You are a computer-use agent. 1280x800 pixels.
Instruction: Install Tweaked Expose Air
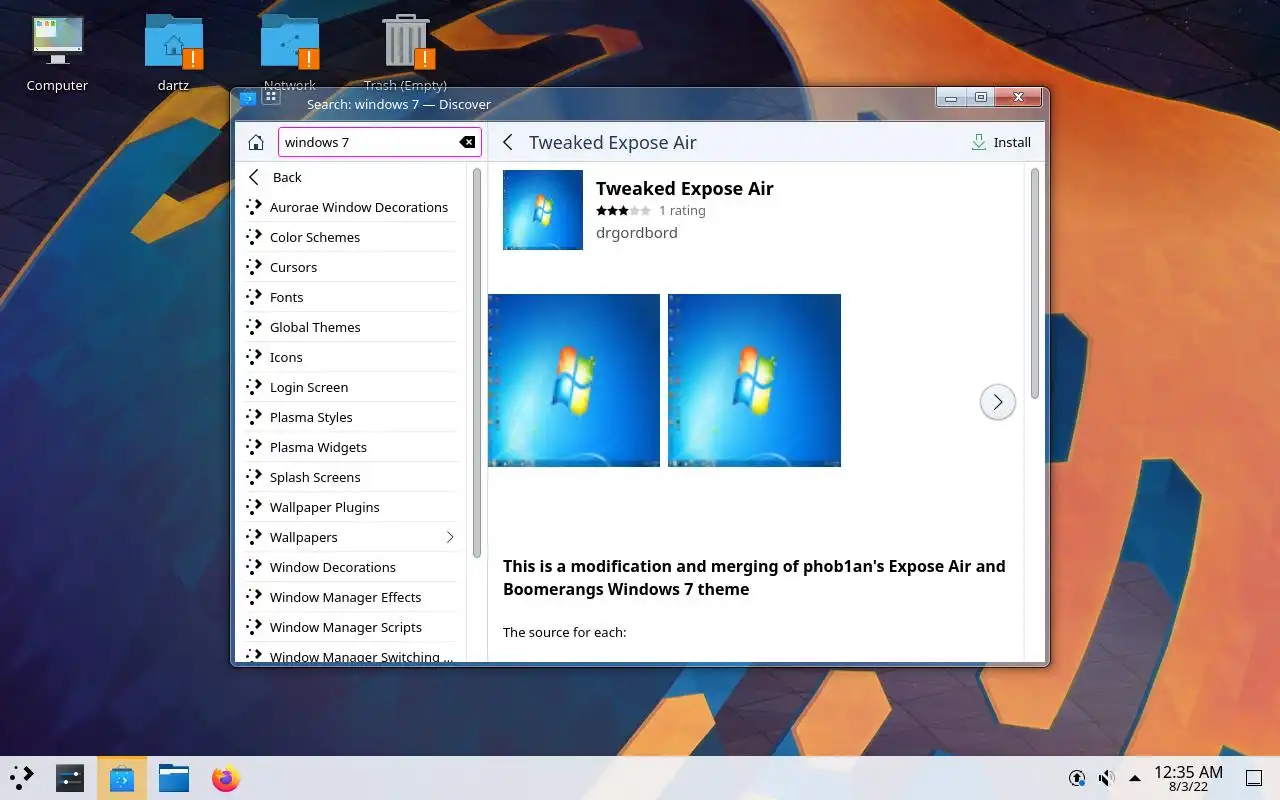pyautogui.click(x=1001, y=142)
